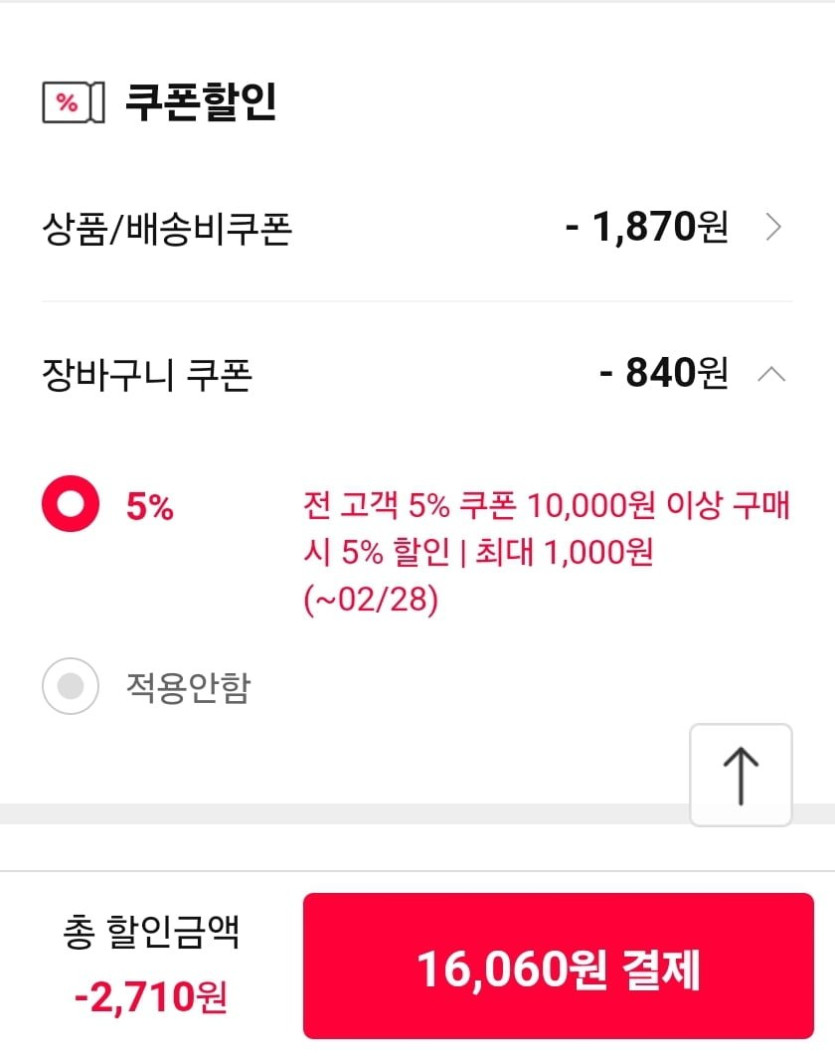Screen dimensions: 835x1058
Task: Tap the 상품/배송비쿠폰 row label
Action: tap(167, 230)
